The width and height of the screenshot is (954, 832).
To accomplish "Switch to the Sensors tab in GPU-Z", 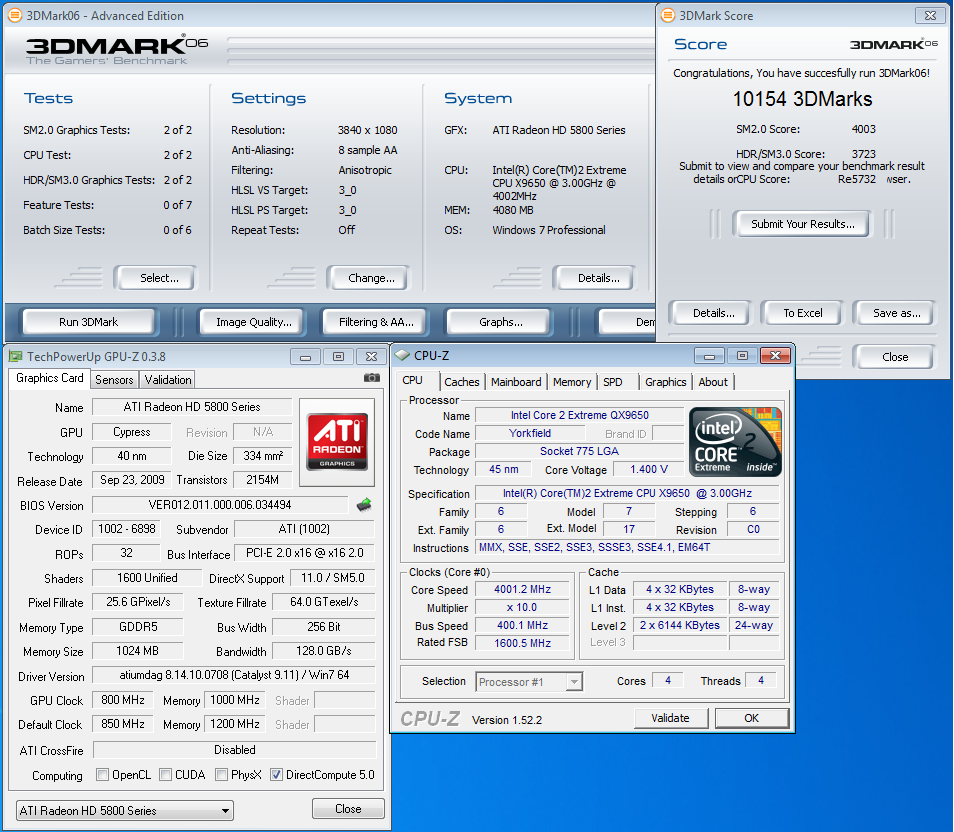I will coord(114,380).
